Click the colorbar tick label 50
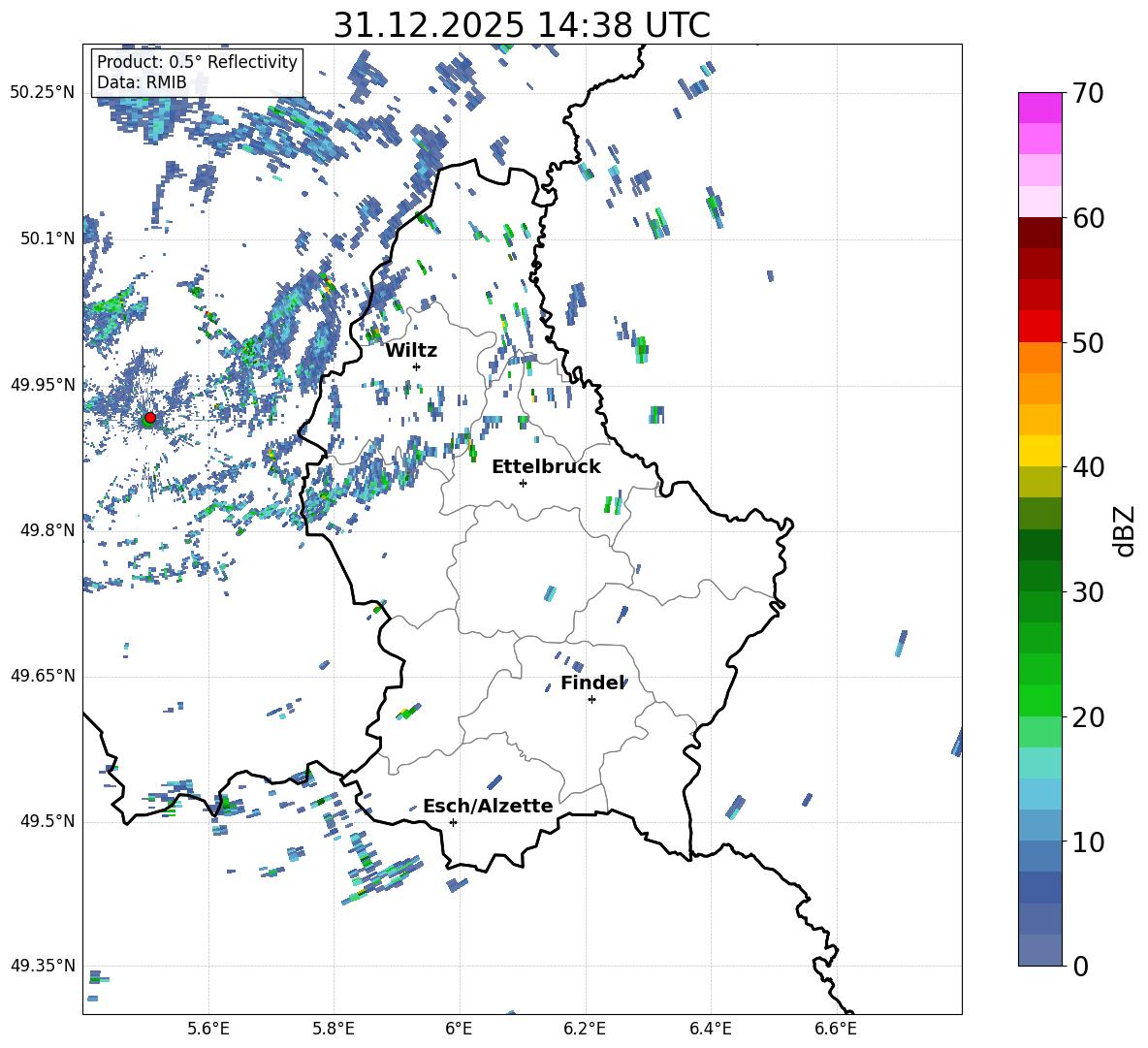The height and width of the screenshot is (1048, 1148). point(1088,342)
